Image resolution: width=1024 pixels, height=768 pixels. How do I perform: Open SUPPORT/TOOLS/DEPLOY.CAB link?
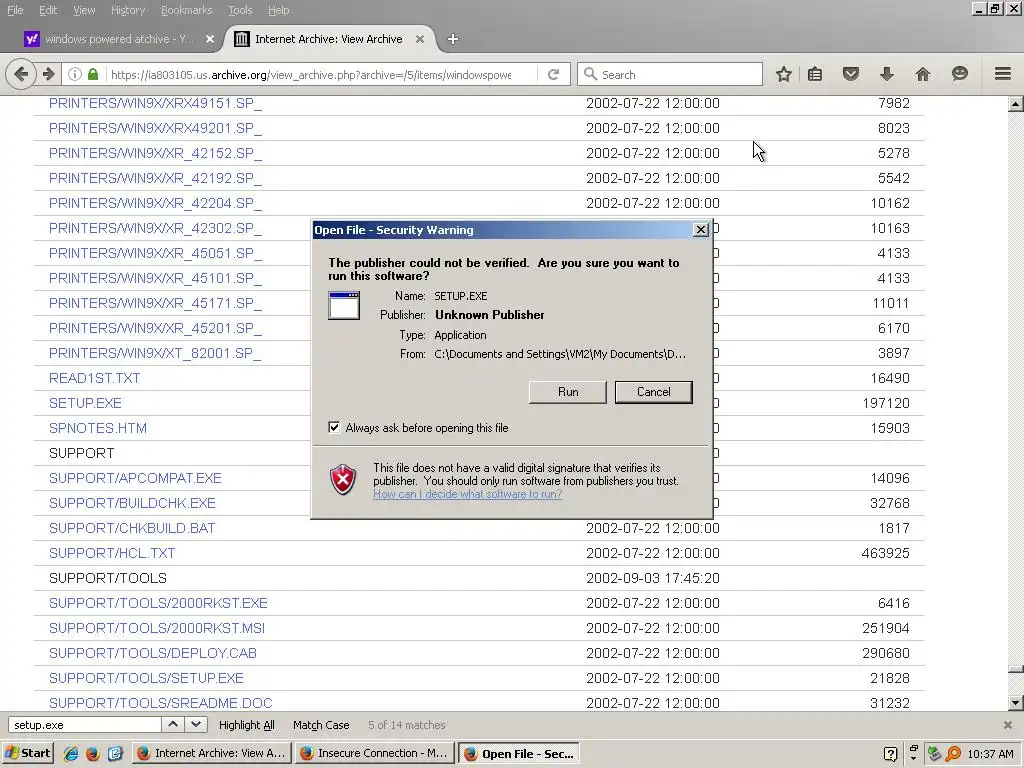coord(153,653)
